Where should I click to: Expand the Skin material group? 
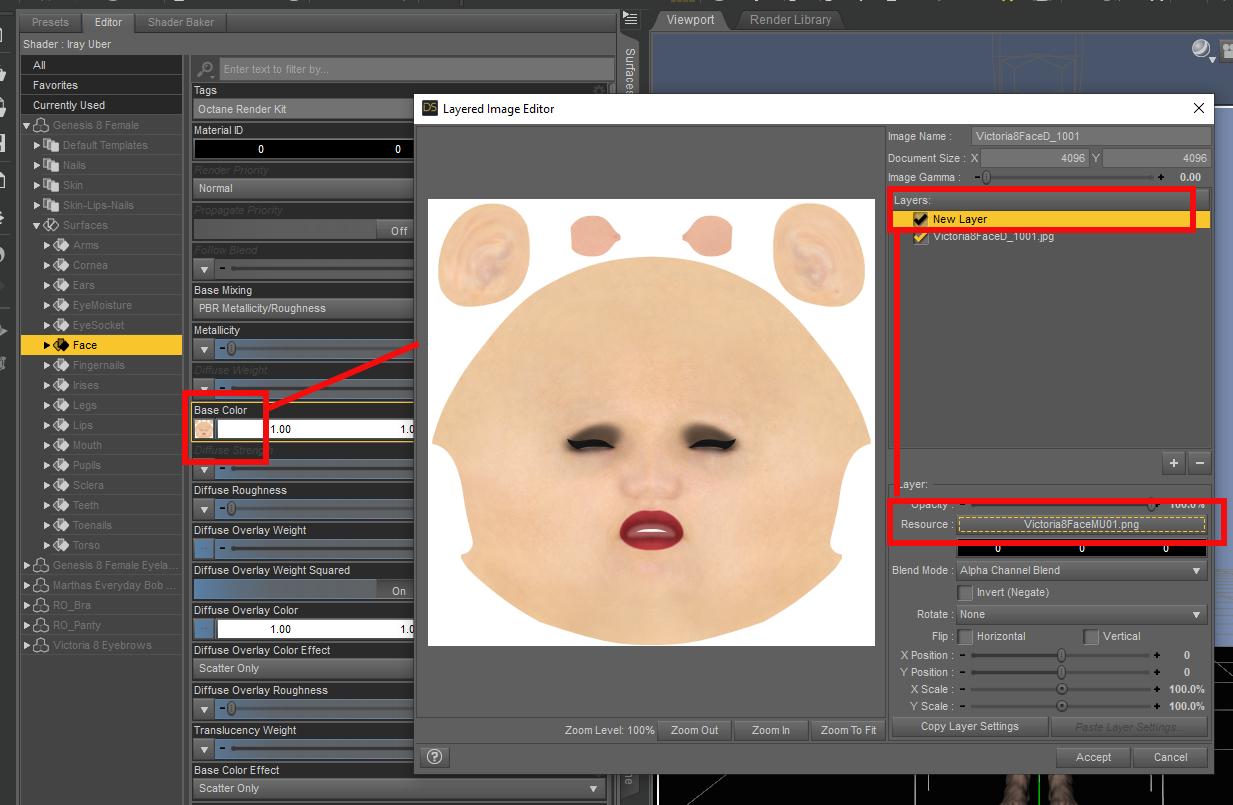[x=37, y=185]
